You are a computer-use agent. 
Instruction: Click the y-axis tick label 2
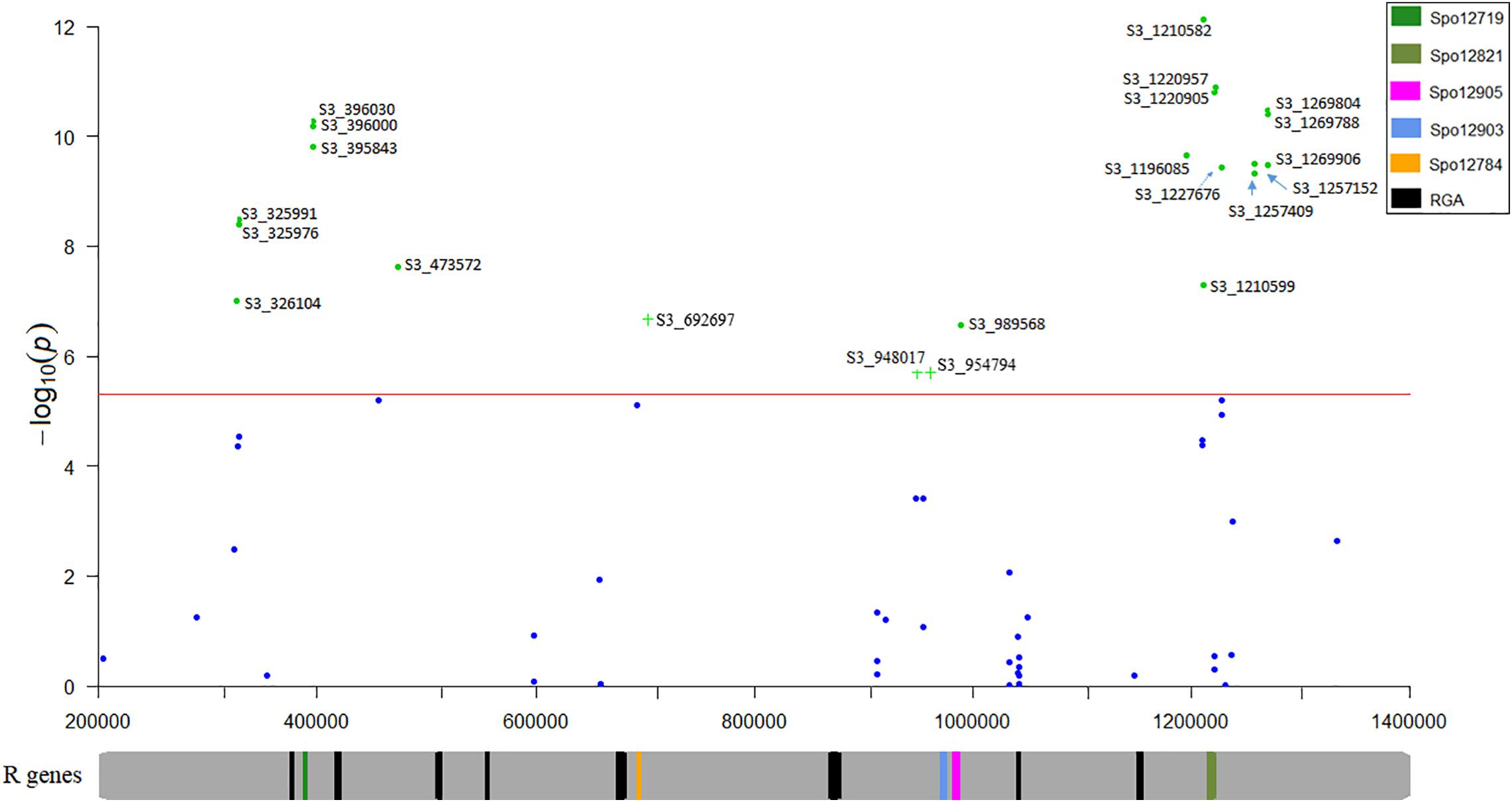pyautogui.click(x=70, y=577)
